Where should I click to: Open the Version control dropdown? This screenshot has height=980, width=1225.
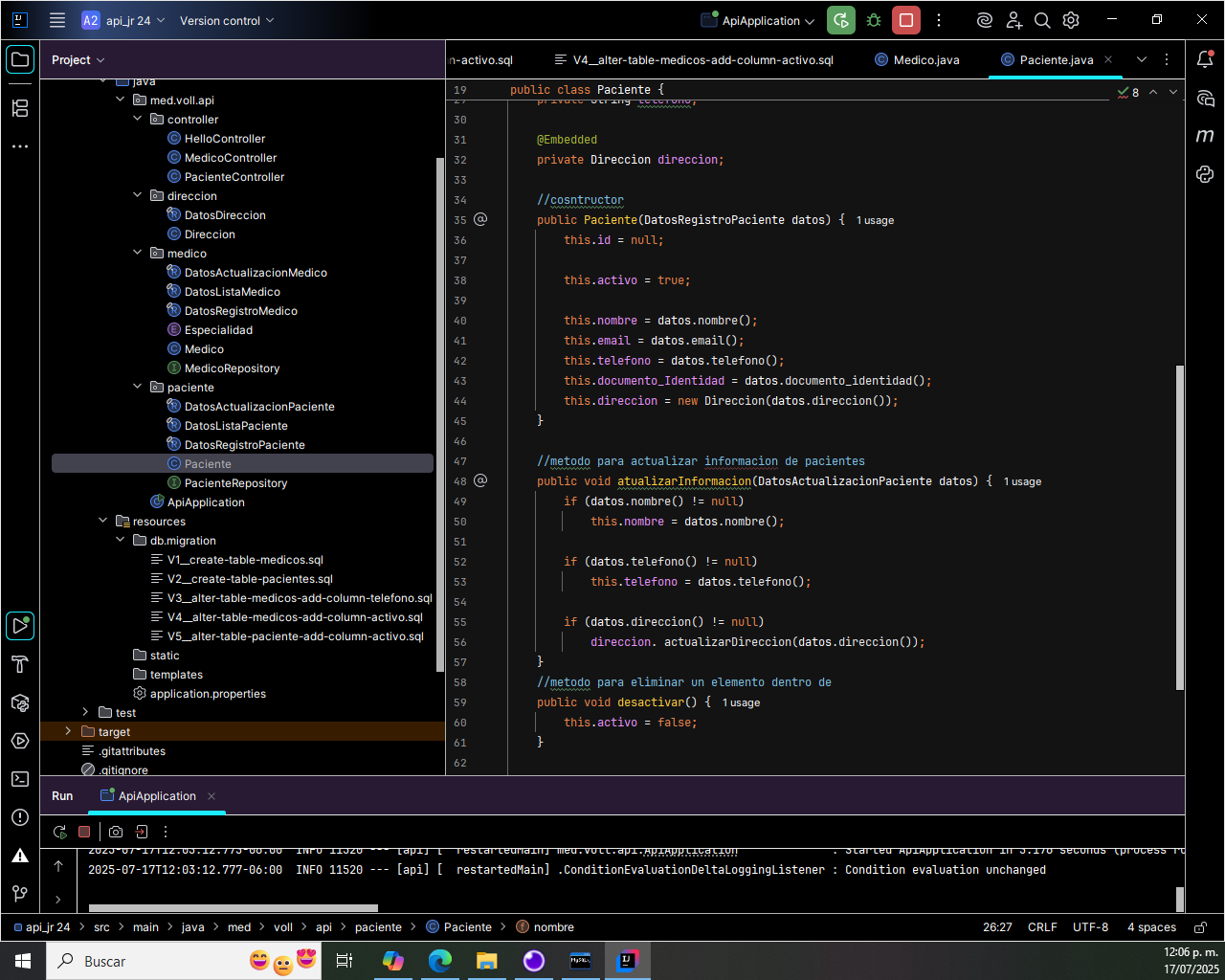[227, 20]
